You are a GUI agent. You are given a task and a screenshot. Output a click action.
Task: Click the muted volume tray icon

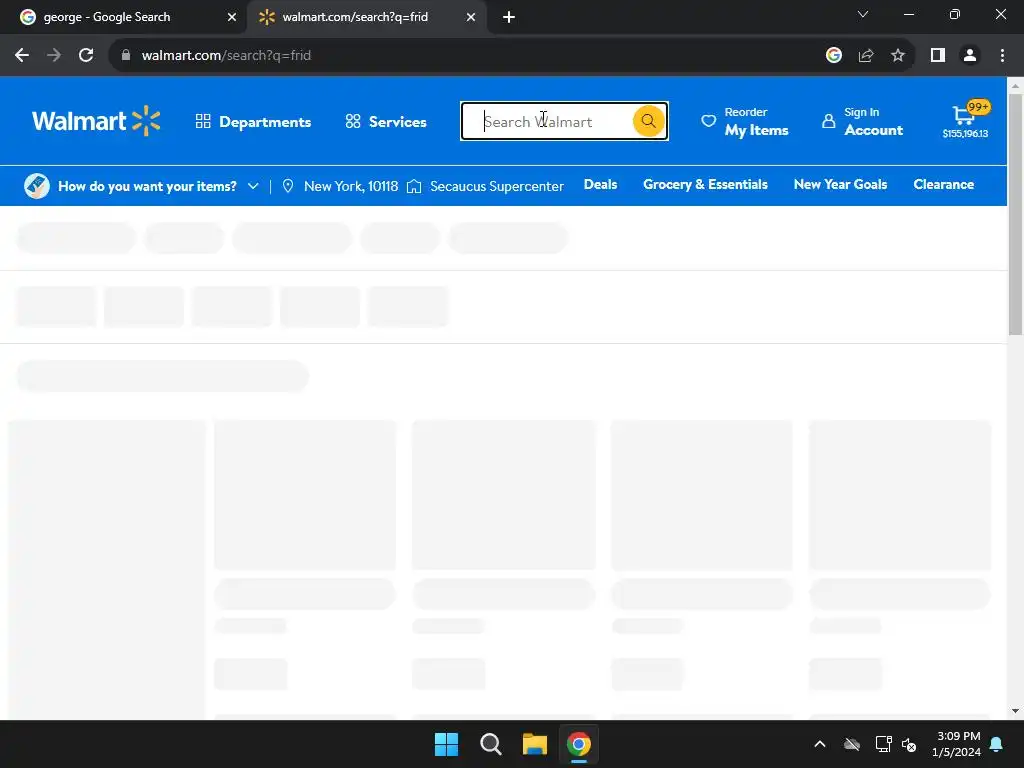click(x=909, y=744)
